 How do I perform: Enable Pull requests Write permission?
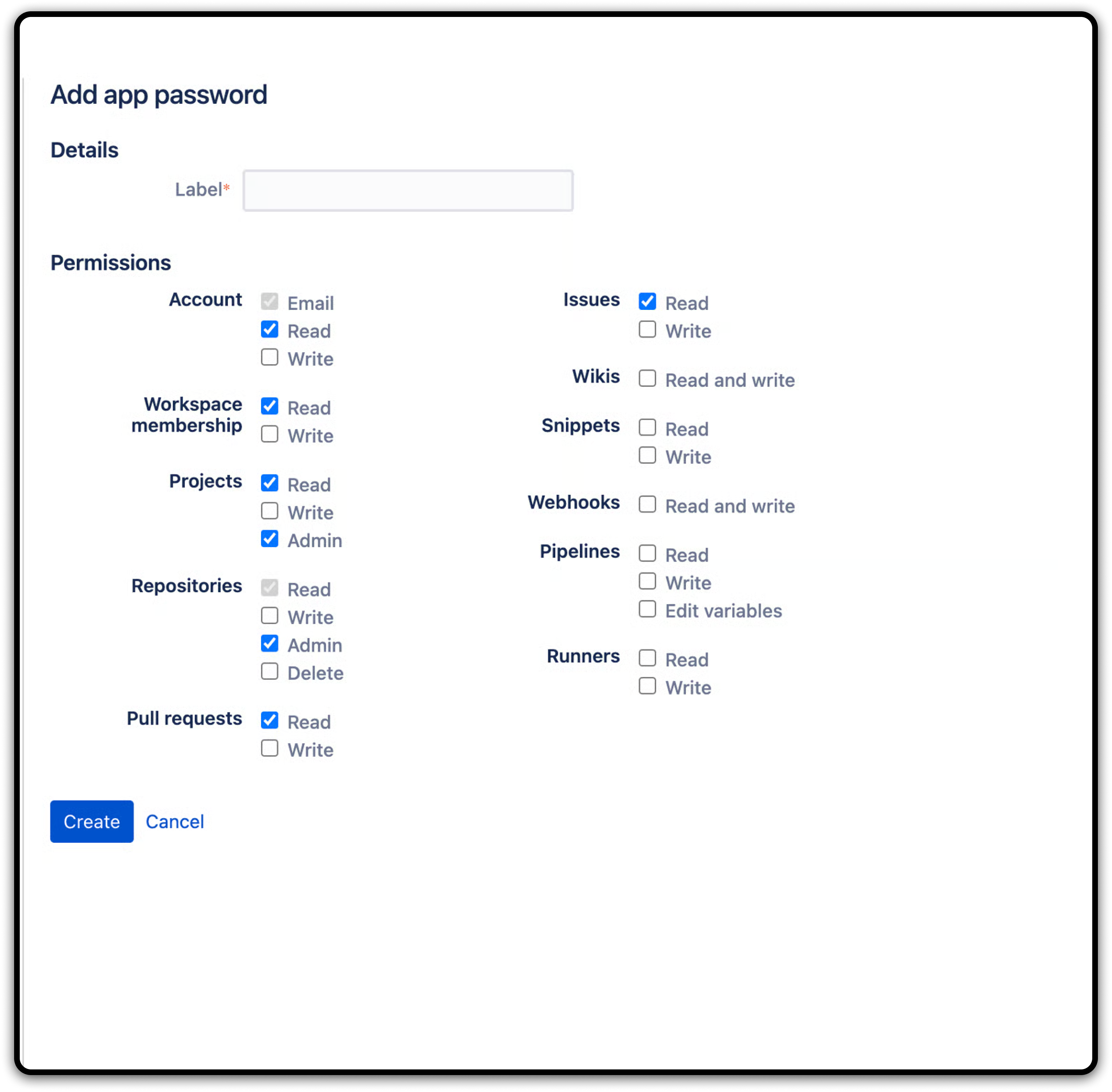click(270, 749)
